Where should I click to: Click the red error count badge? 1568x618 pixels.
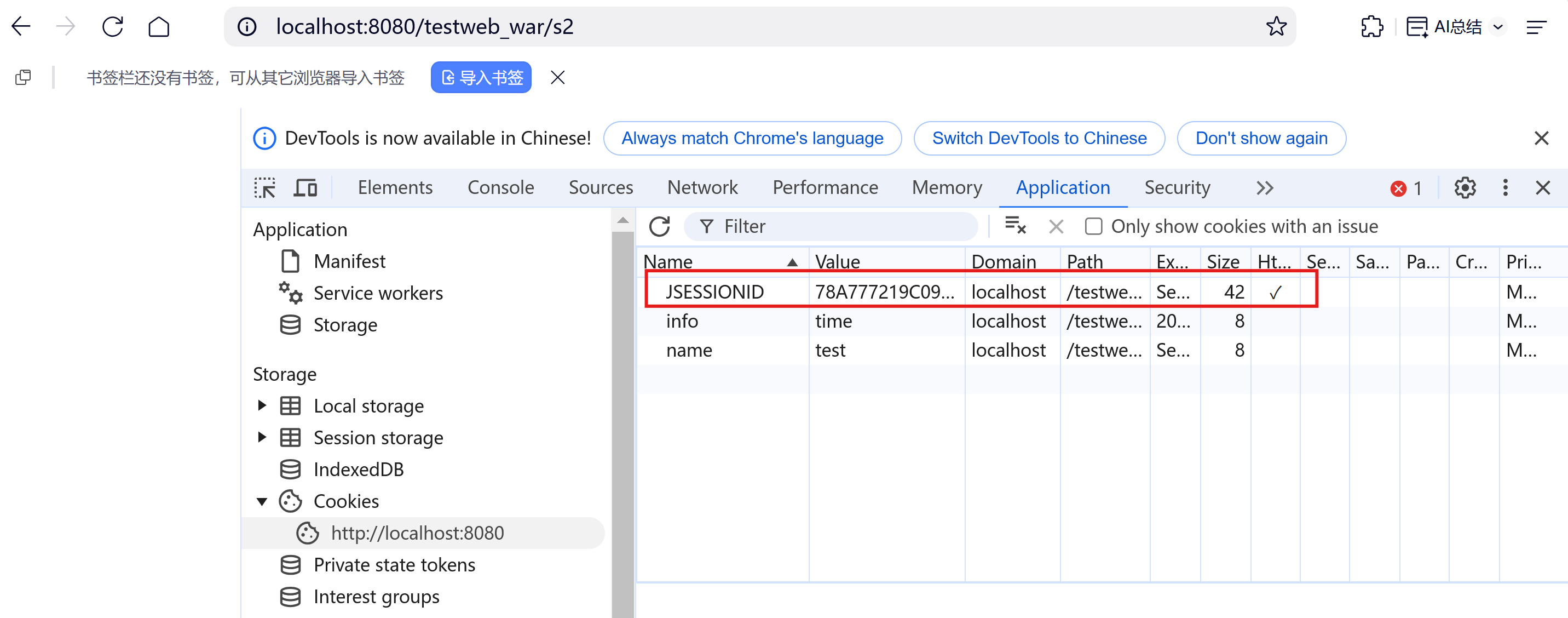1406,189
